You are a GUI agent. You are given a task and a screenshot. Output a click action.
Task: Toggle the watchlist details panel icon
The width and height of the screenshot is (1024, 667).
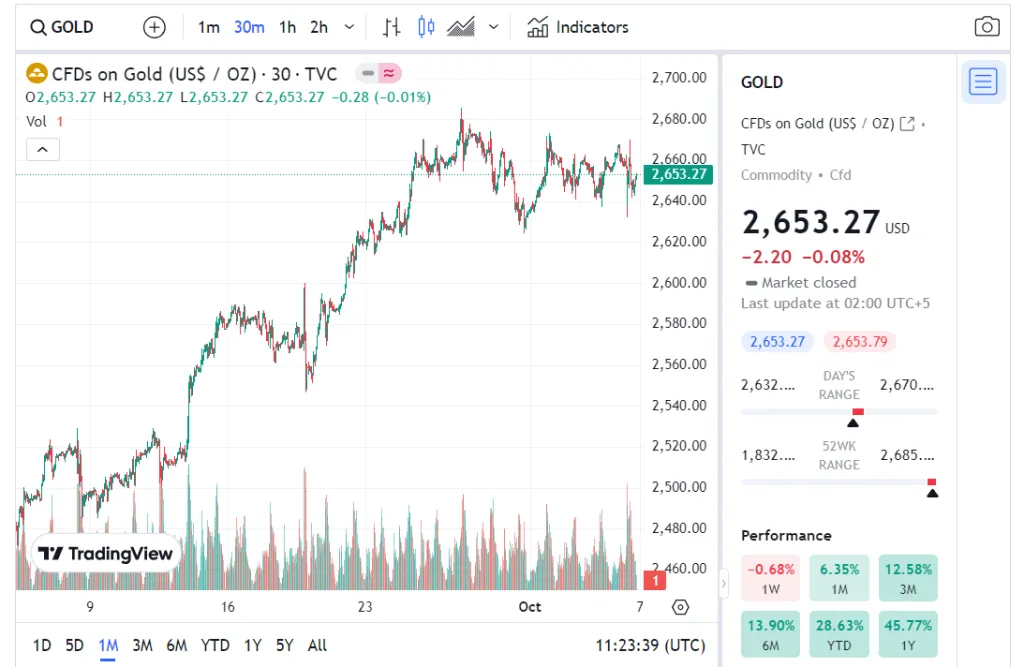[x=983, y=82]
